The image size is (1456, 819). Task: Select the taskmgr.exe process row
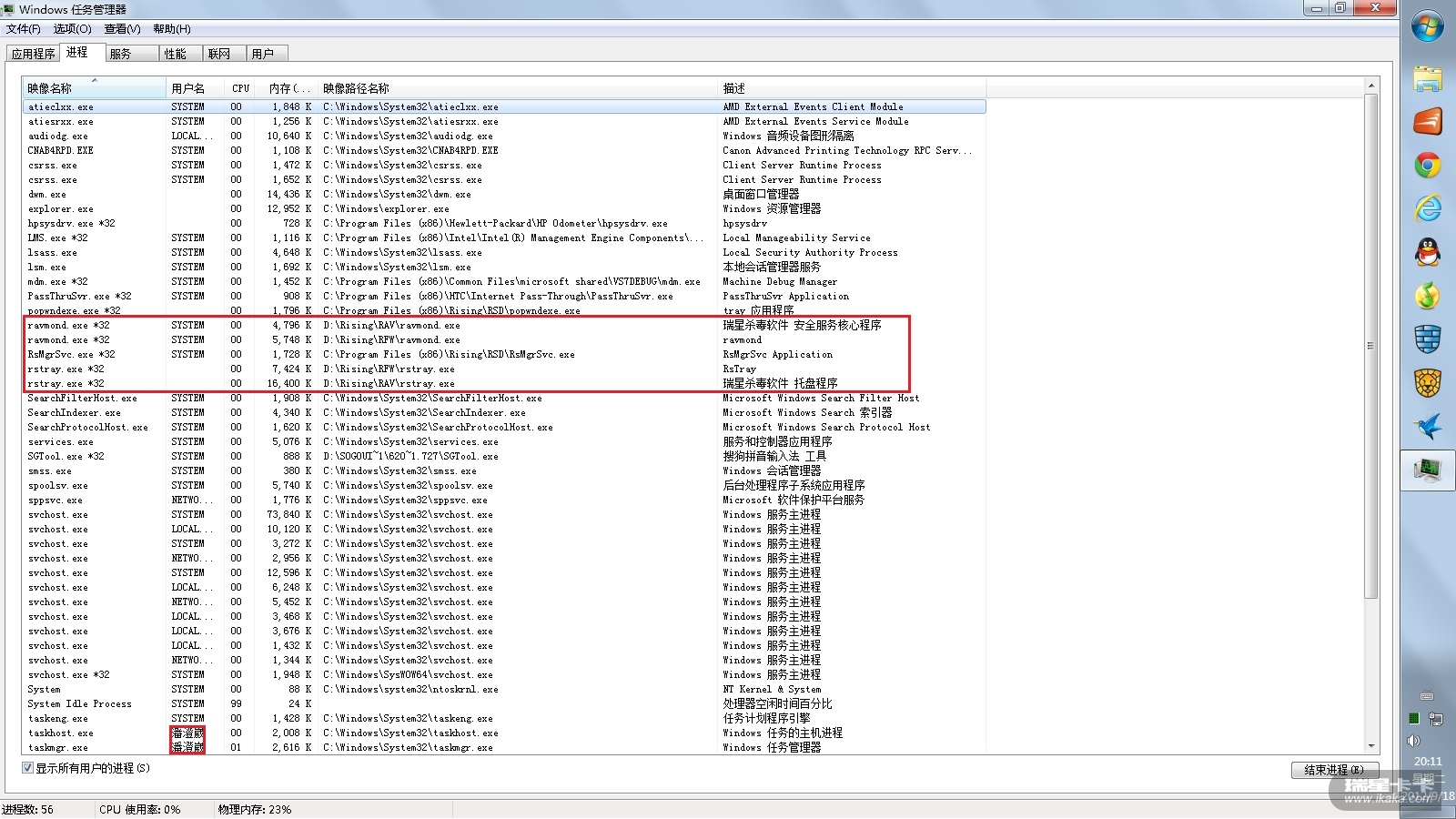tap(504, 747)
